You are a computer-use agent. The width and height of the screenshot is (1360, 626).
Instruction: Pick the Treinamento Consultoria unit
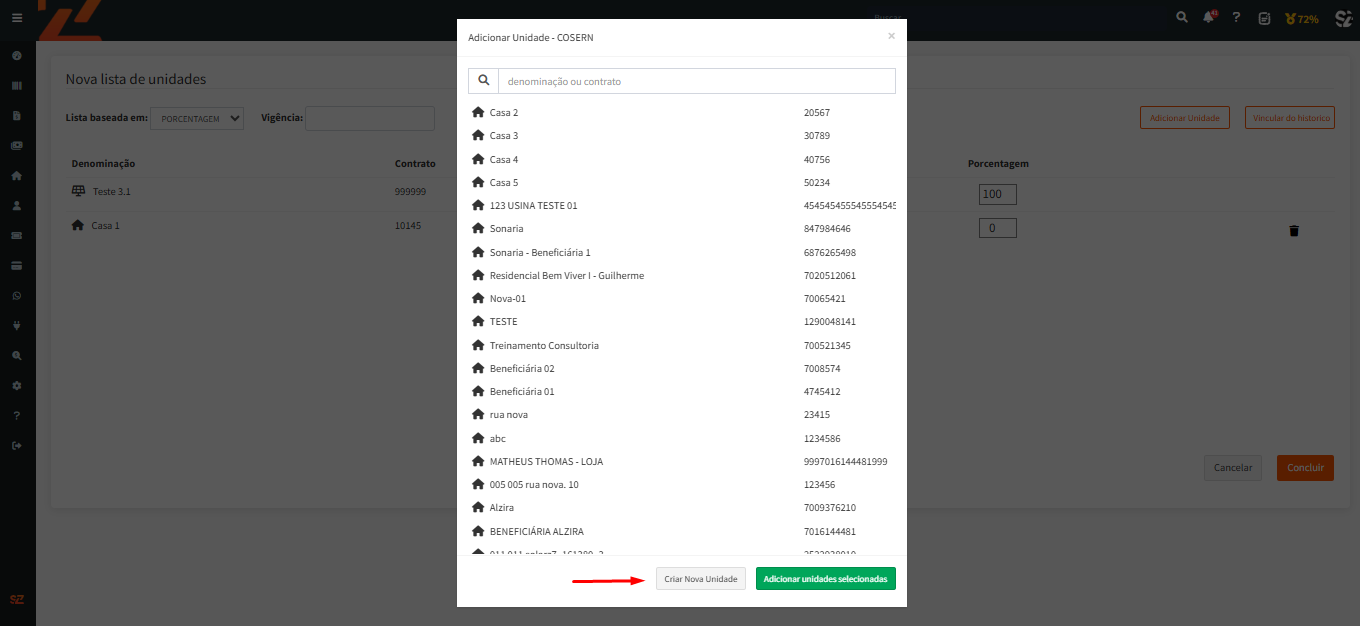click(x=544, y=345)
